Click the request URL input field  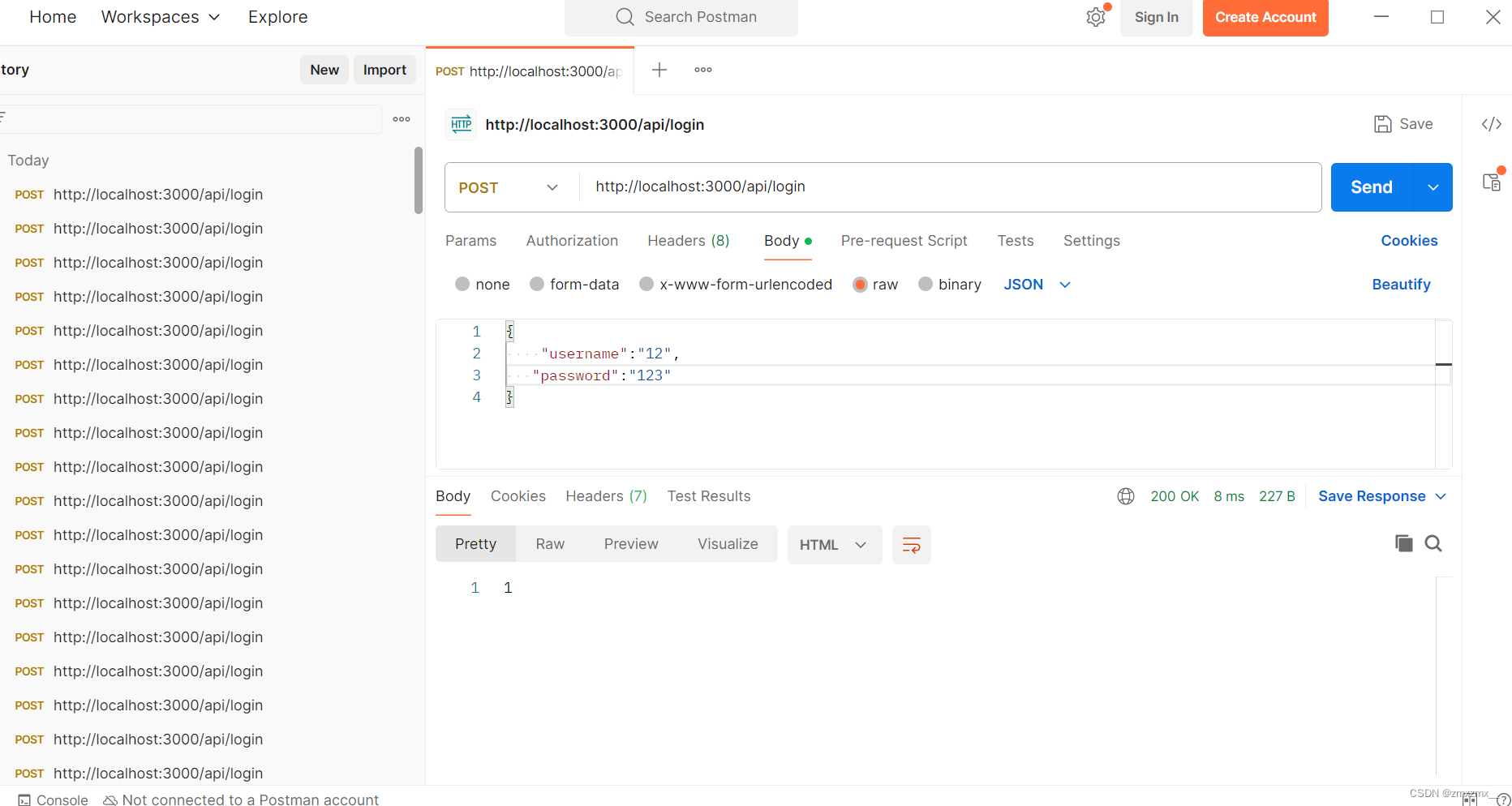950,187
